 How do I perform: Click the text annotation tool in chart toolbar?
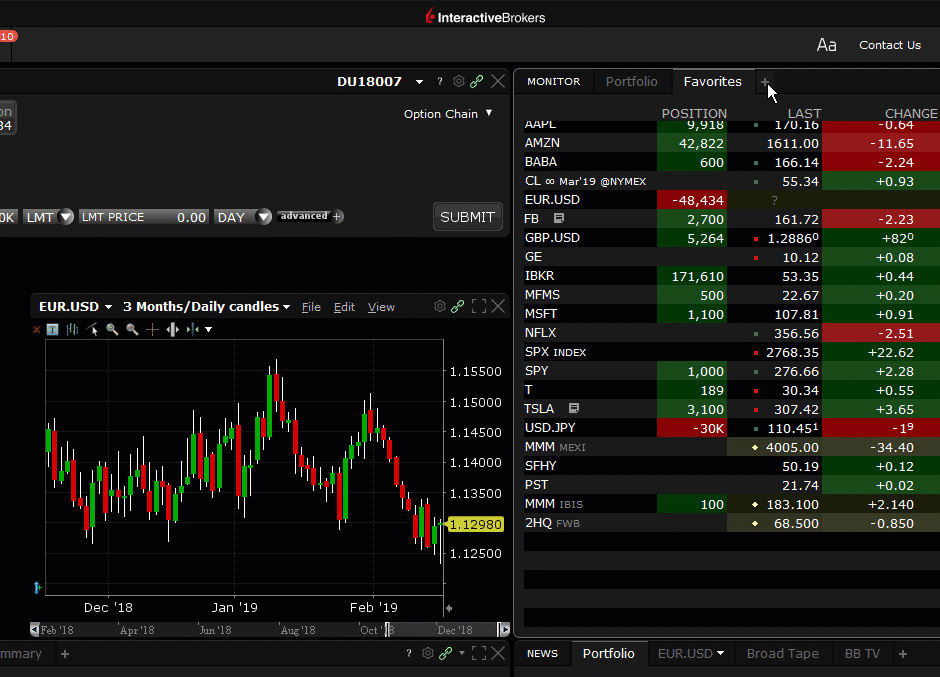(x=52, y=329)
